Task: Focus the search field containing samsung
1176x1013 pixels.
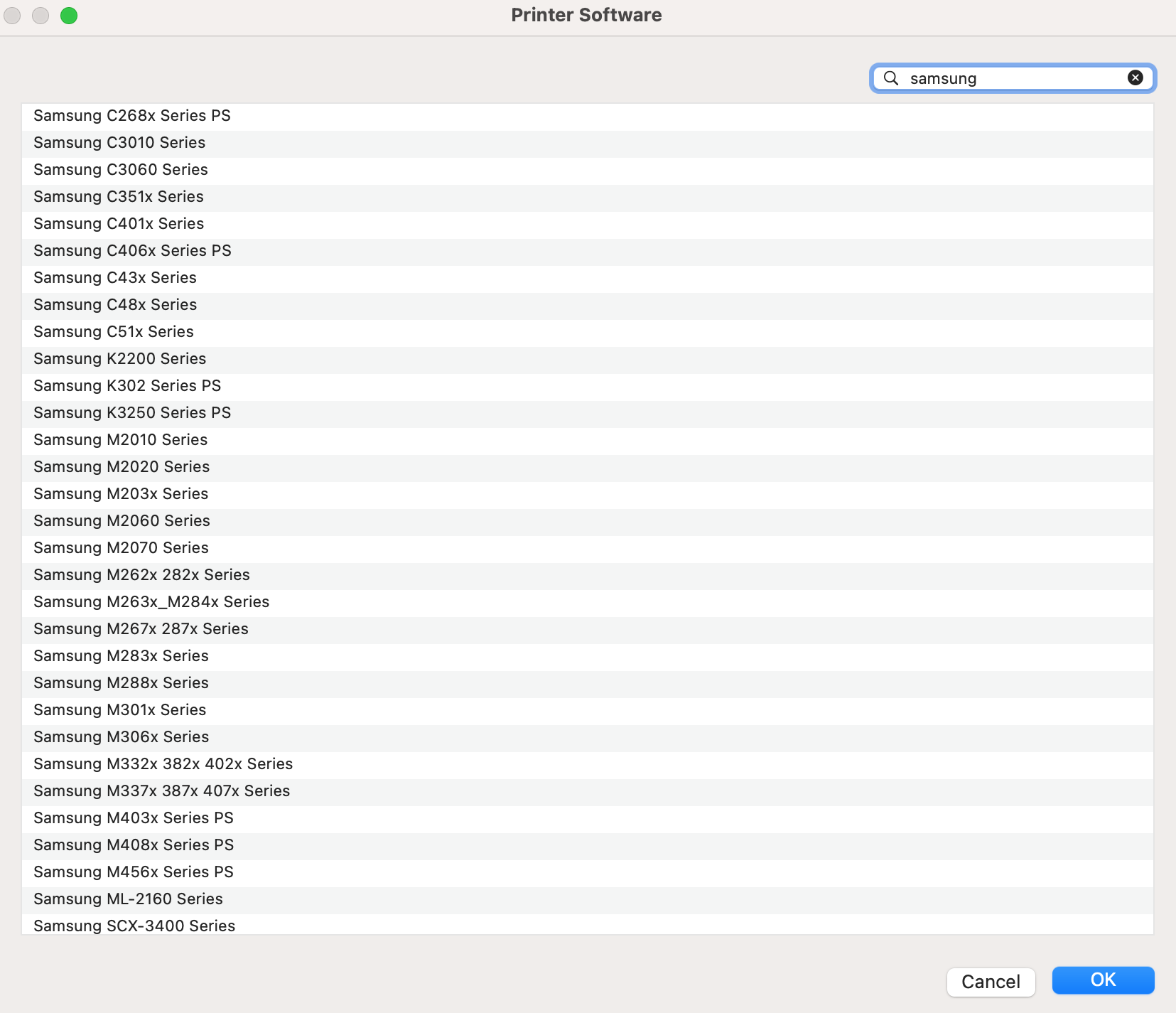Action: pos(1013,78)
